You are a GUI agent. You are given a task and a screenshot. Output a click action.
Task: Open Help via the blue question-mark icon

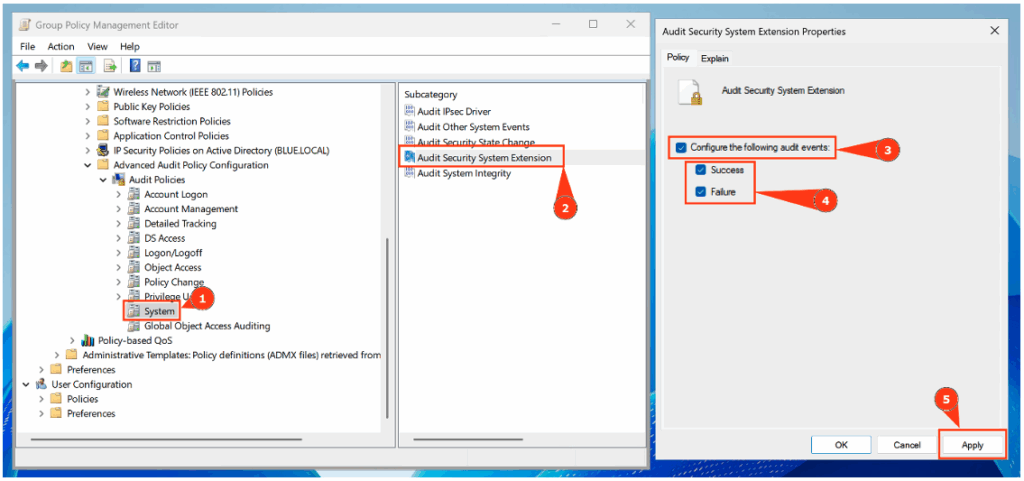[x=135, y=66]
